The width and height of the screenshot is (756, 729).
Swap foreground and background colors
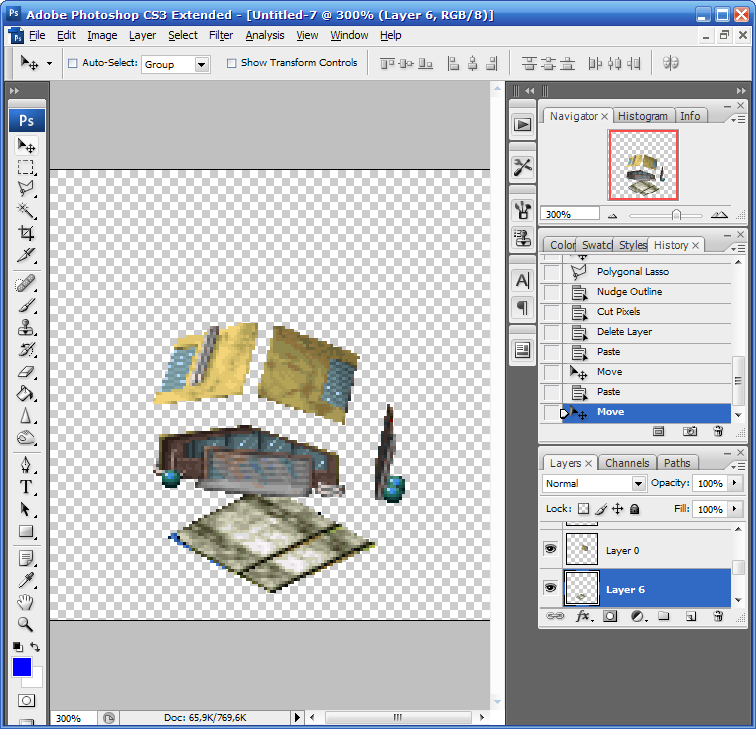click(35, 647)
